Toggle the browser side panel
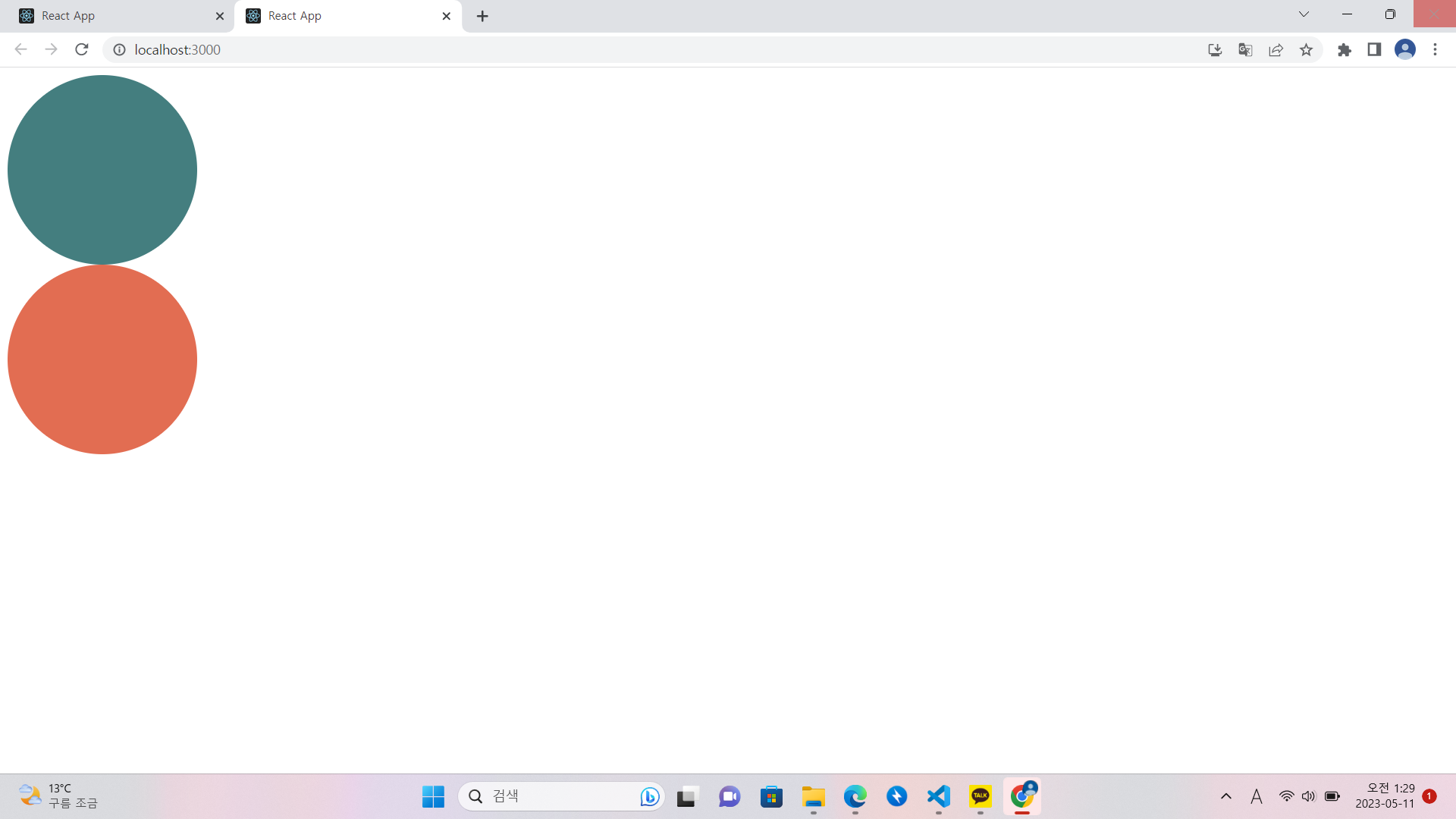 (x=1374, y=49)
